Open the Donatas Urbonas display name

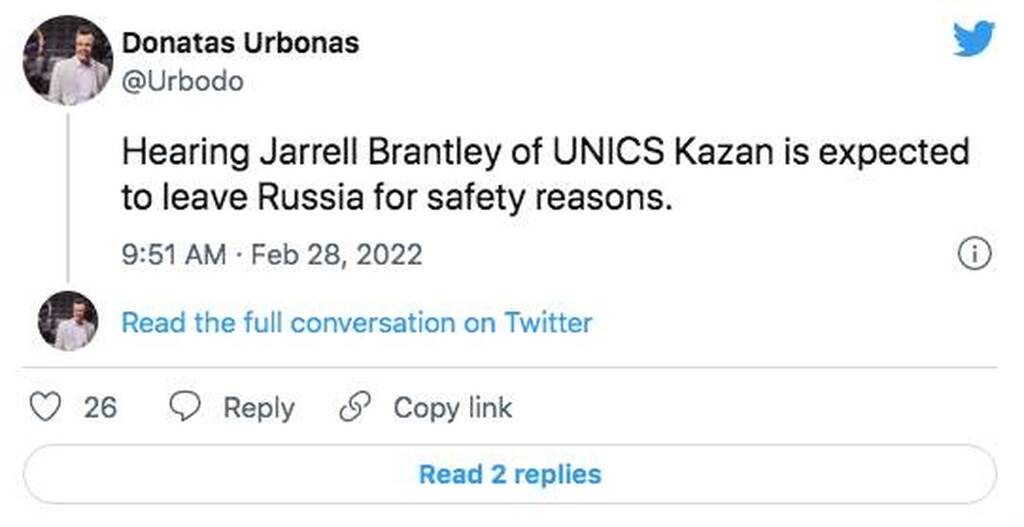(240, 44)
